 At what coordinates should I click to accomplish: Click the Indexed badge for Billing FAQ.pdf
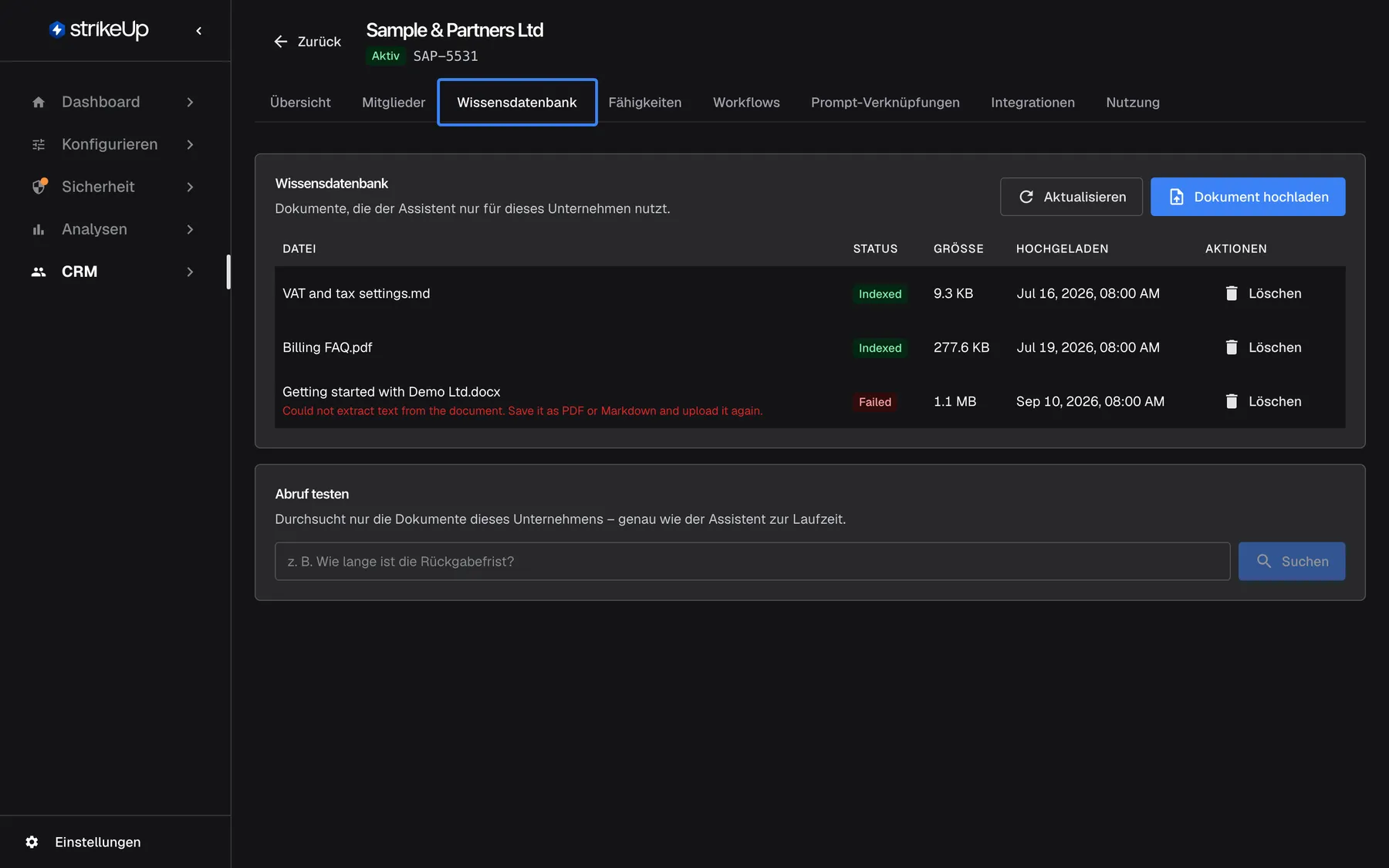coord(880,348)
